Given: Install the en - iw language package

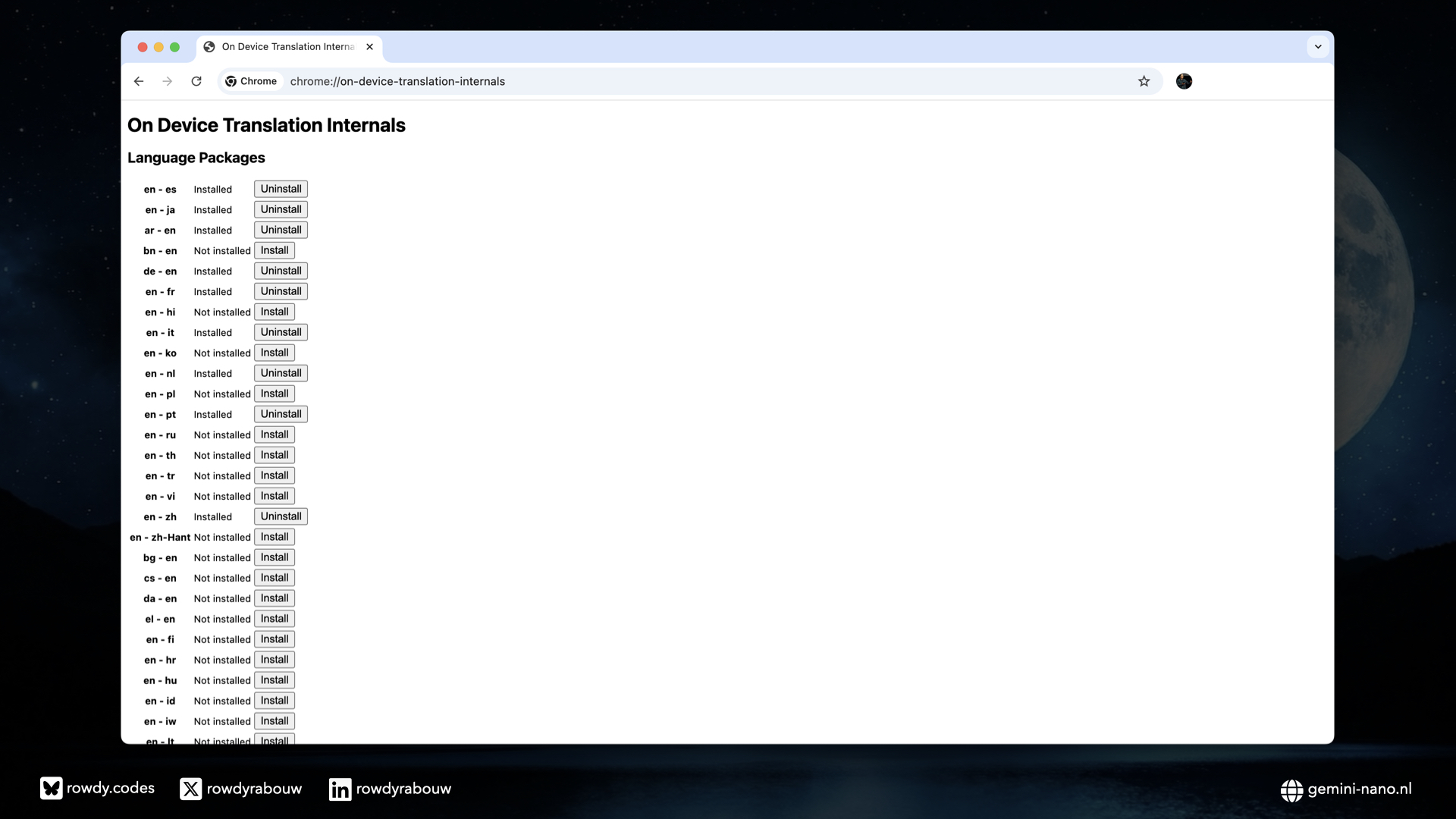Looking at the screenshot, I should click(274, 721).
